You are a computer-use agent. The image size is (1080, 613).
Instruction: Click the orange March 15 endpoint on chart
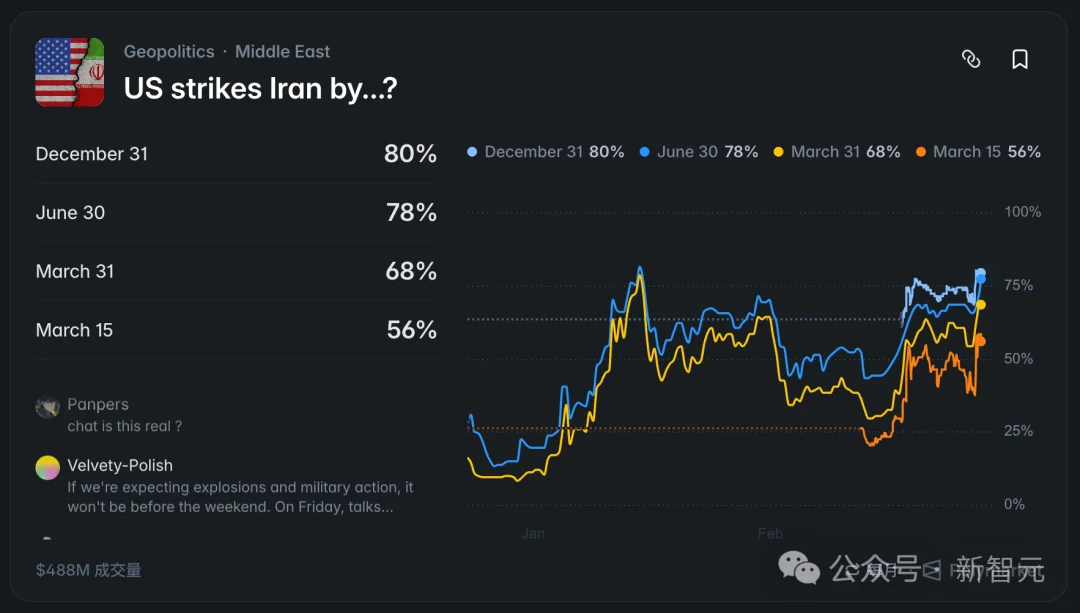[980, 341]
